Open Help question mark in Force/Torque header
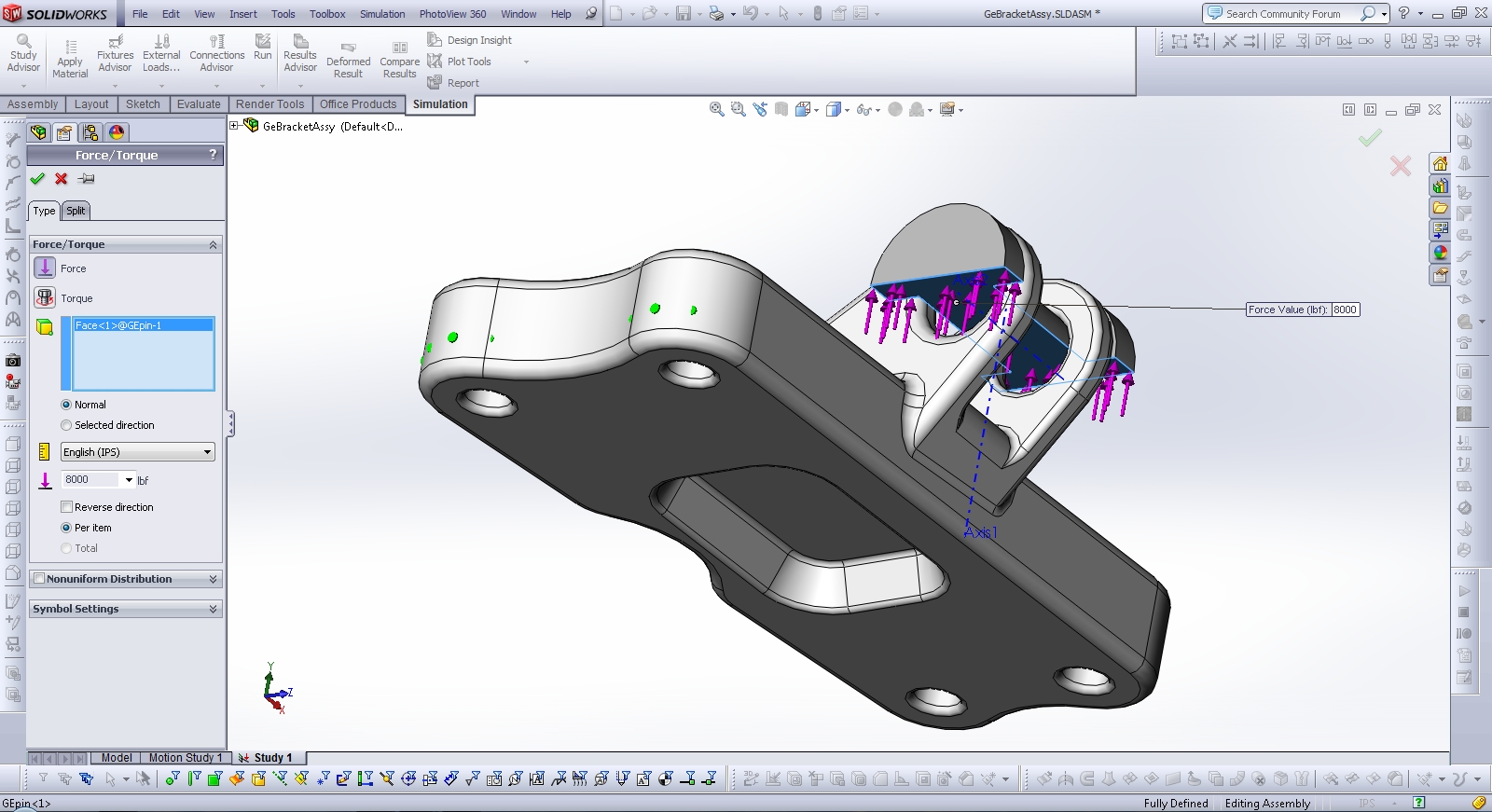Screen dimensions: 1492x812 [x=213, y=155]
